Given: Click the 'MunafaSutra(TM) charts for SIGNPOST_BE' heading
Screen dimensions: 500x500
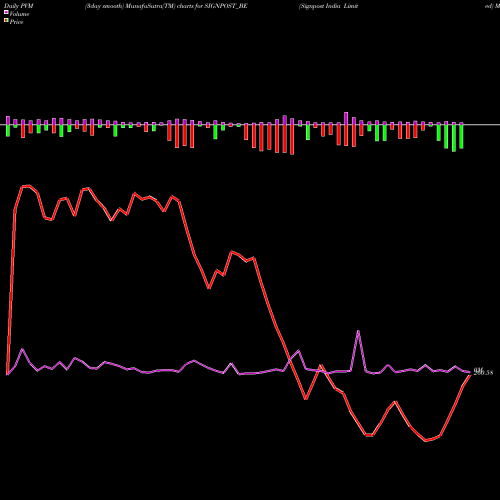Looking at the screenshot, I should tap(186, 6).
